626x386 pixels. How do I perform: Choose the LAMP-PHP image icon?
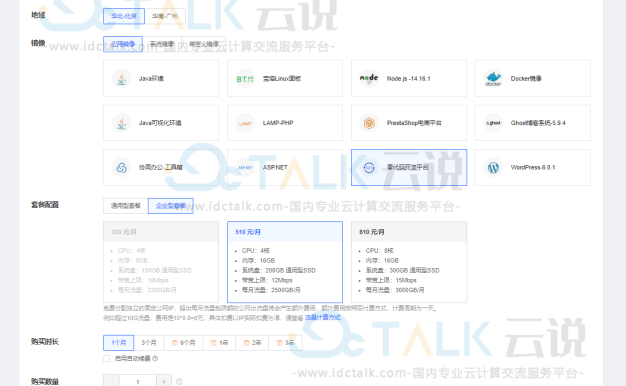point(245,123)
